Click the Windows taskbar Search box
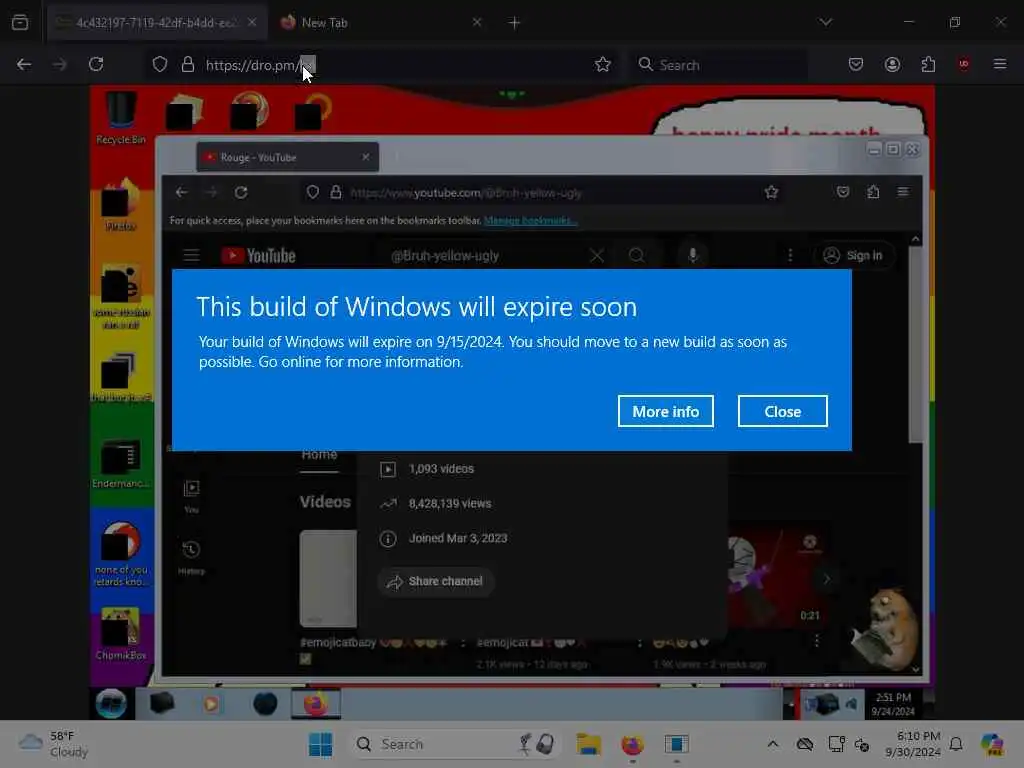Viewport: 1024px width, 768px height. tap(457, 744)
